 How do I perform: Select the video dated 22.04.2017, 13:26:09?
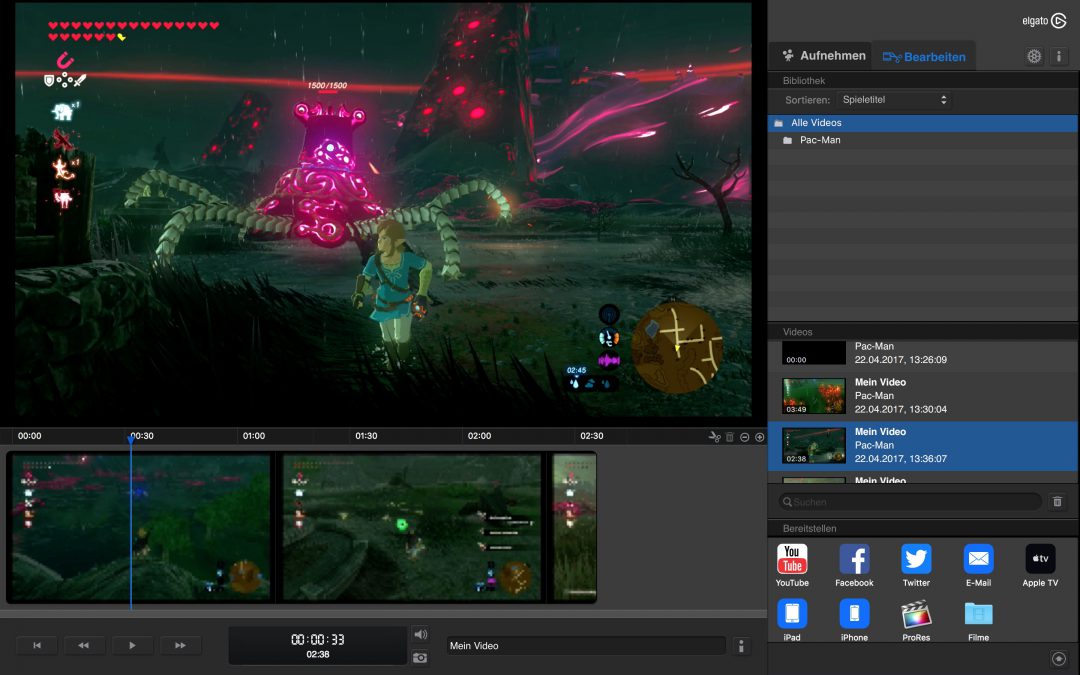[923, 353]
